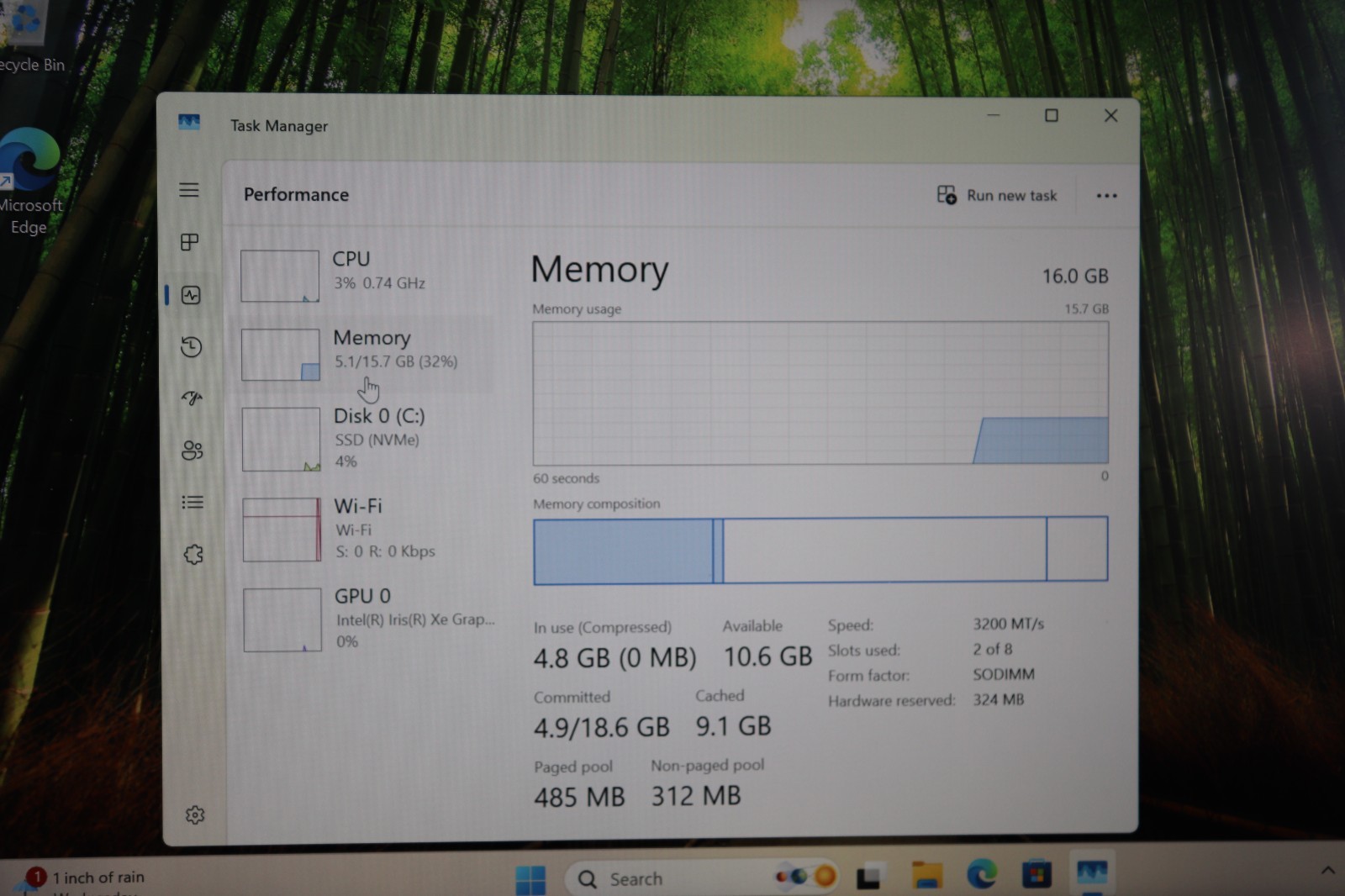Close the Task Manager window
1345x896 pixels.
pyautogui.click(x=1110, y=115)
